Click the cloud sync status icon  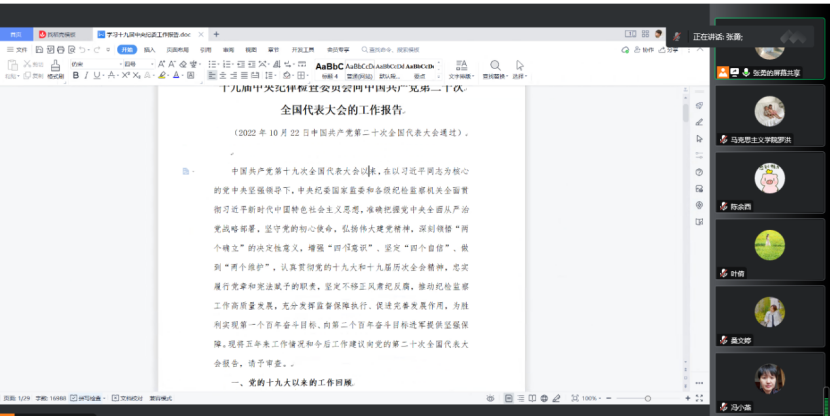pos(625,50)
